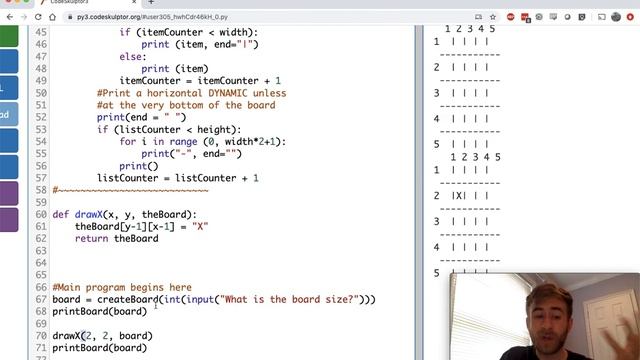Open a new browser tab

point(151,2)
